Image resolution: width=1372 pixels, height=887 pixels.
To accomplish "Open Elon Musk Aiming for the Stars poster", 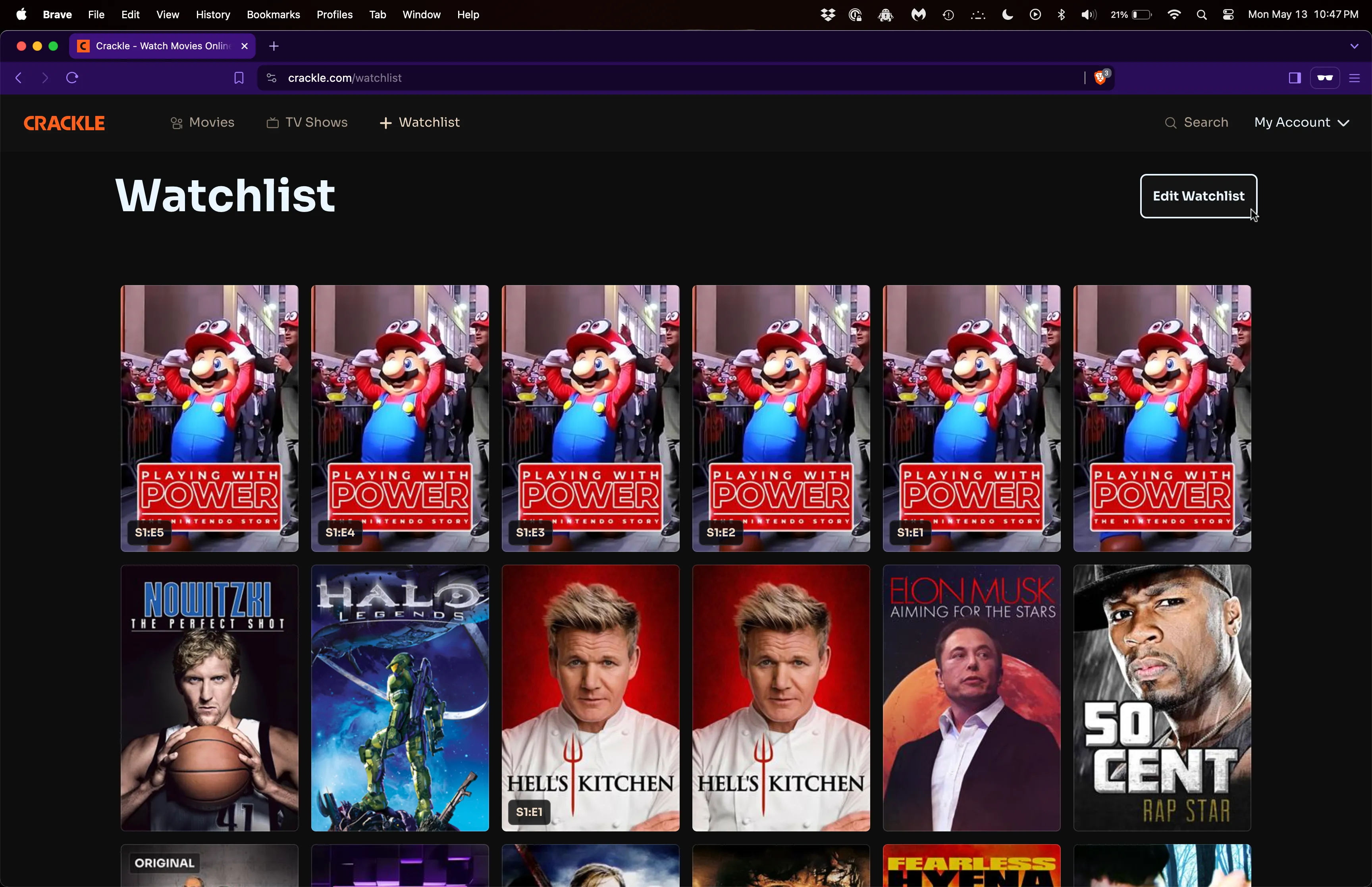I will 972,698.
